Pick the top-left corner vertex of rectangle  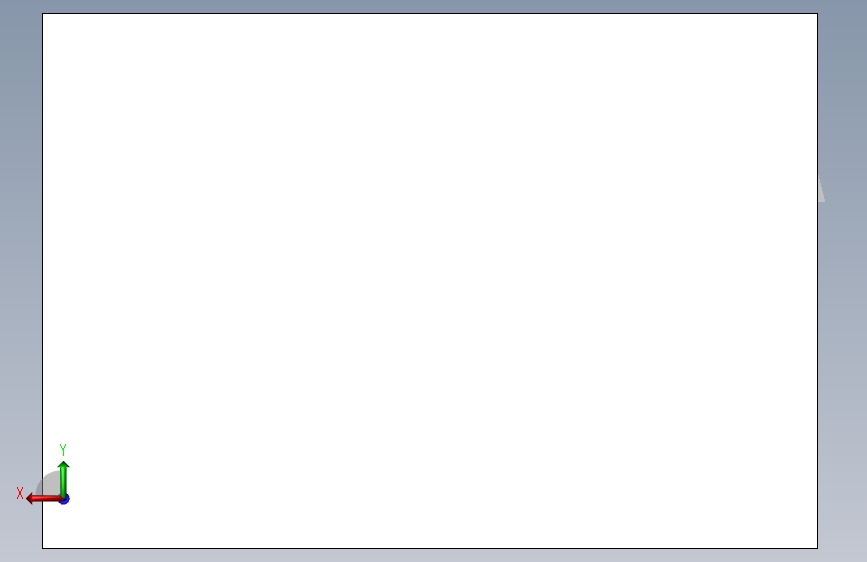tap(43, 13)
